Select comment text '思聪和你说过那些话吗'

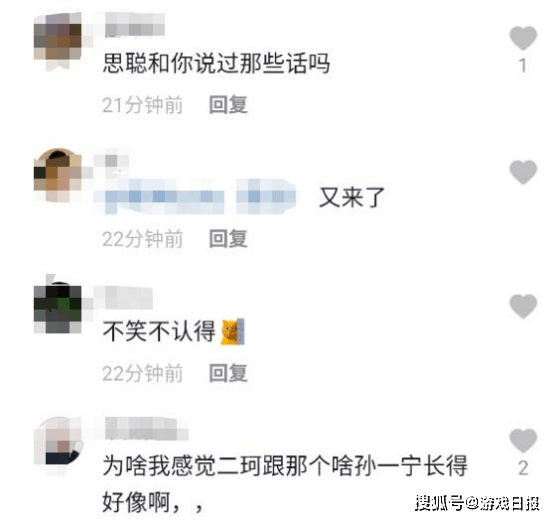(216, 64)
